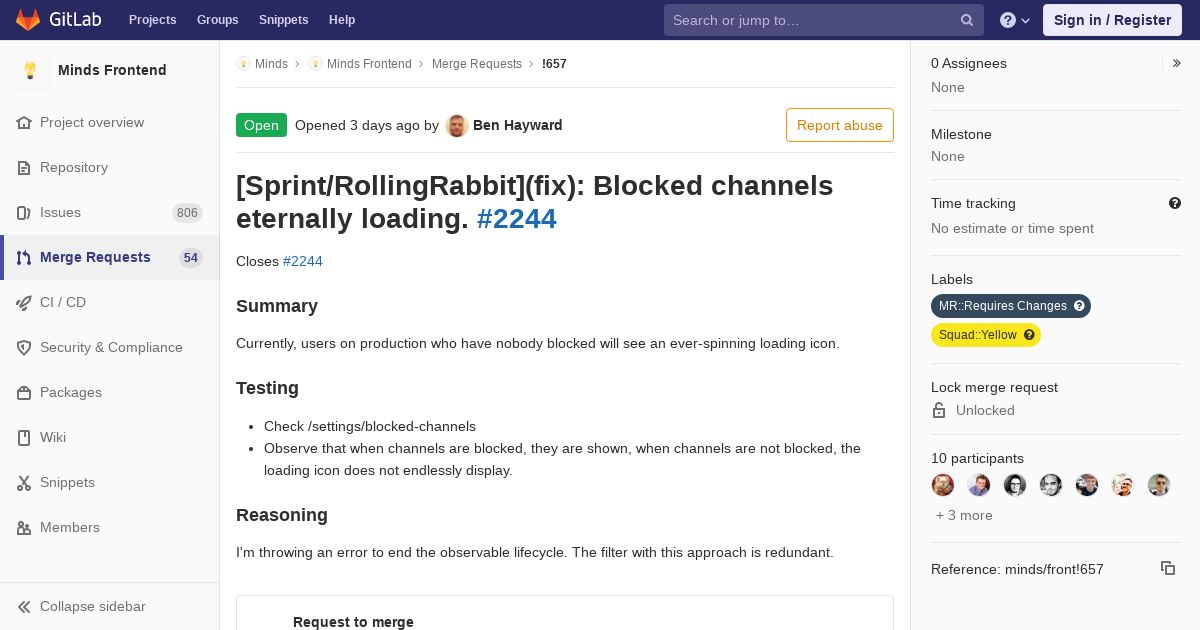Image resolution: width=1200 pixels, height=630 pixels.
Task: Show the + 3 more participants
Action: point(964,515)
